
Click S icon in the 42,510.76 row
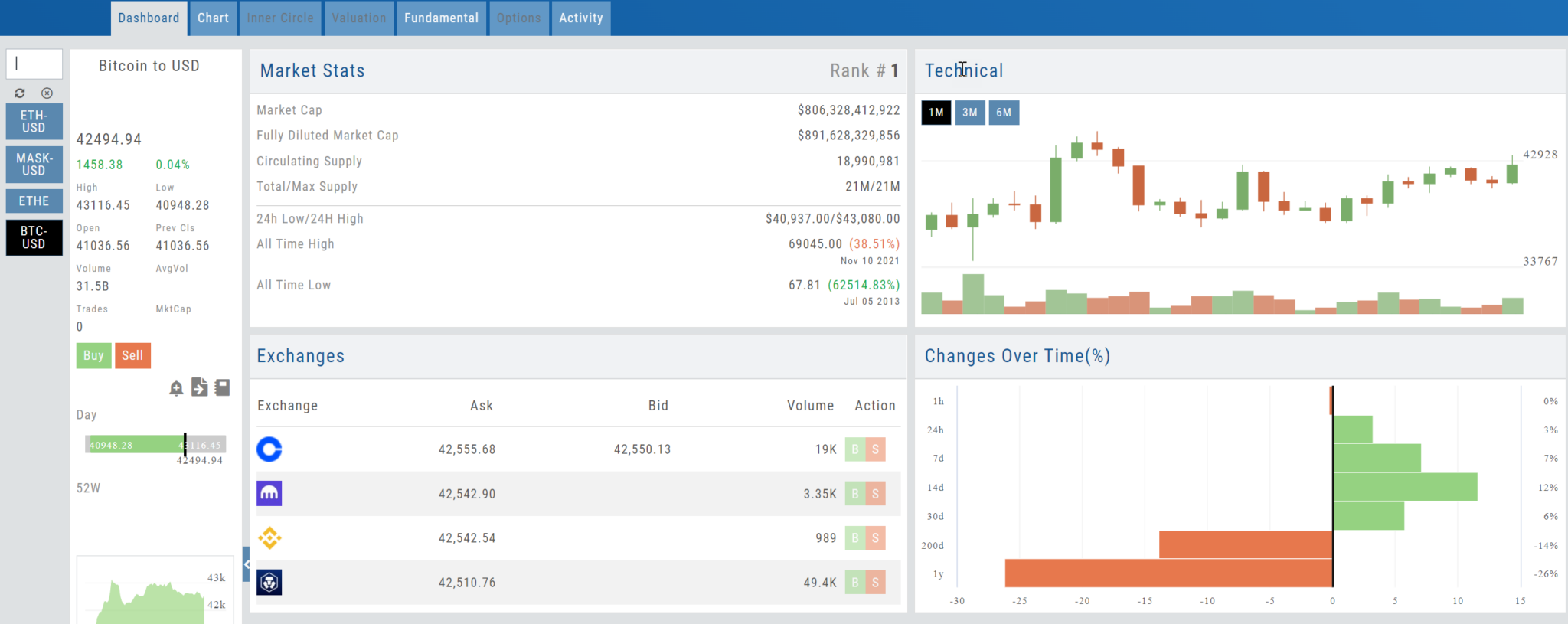tap(876, 583)
